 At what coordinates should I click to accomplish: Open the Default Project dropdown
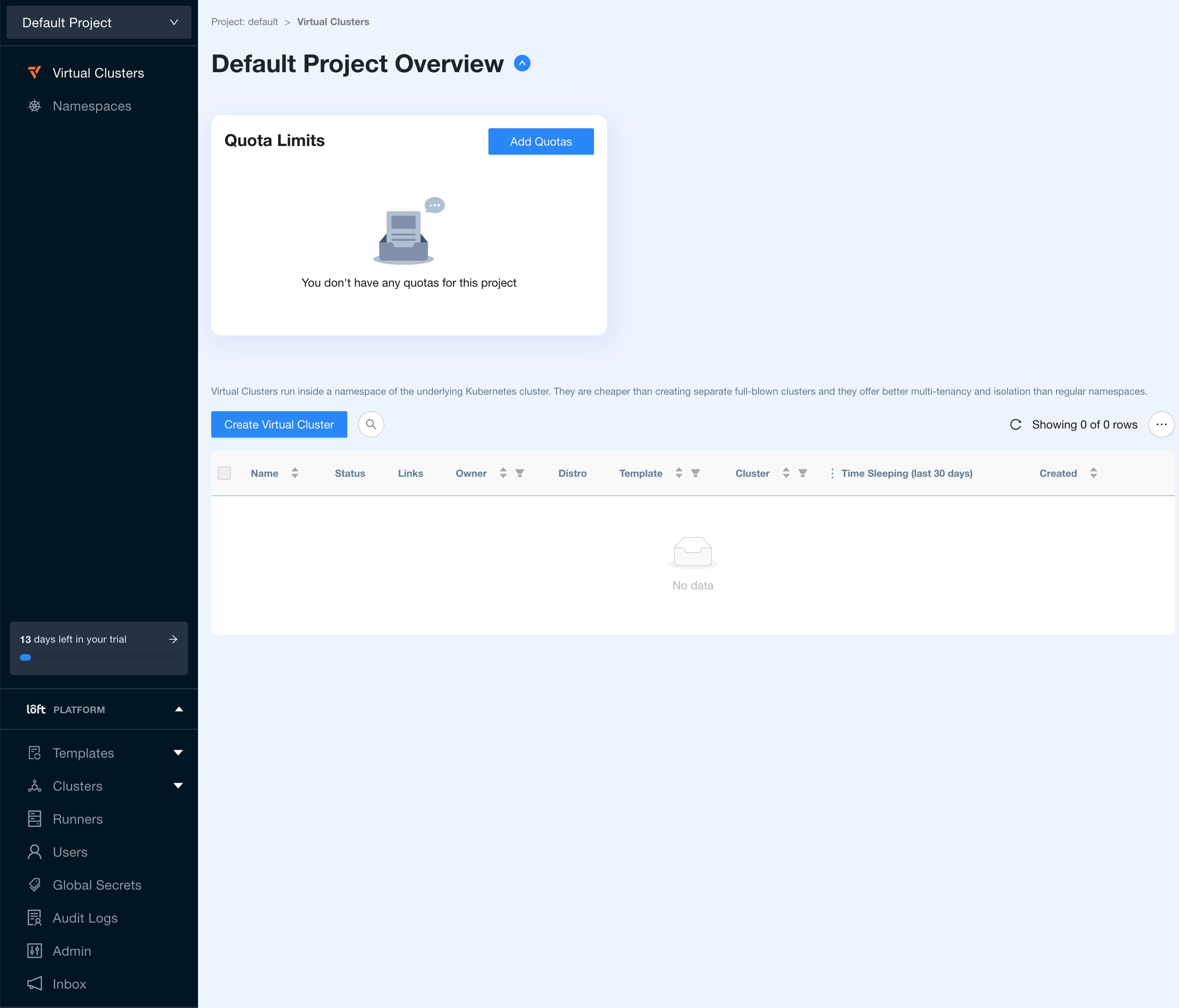click(x=99, y=23)
